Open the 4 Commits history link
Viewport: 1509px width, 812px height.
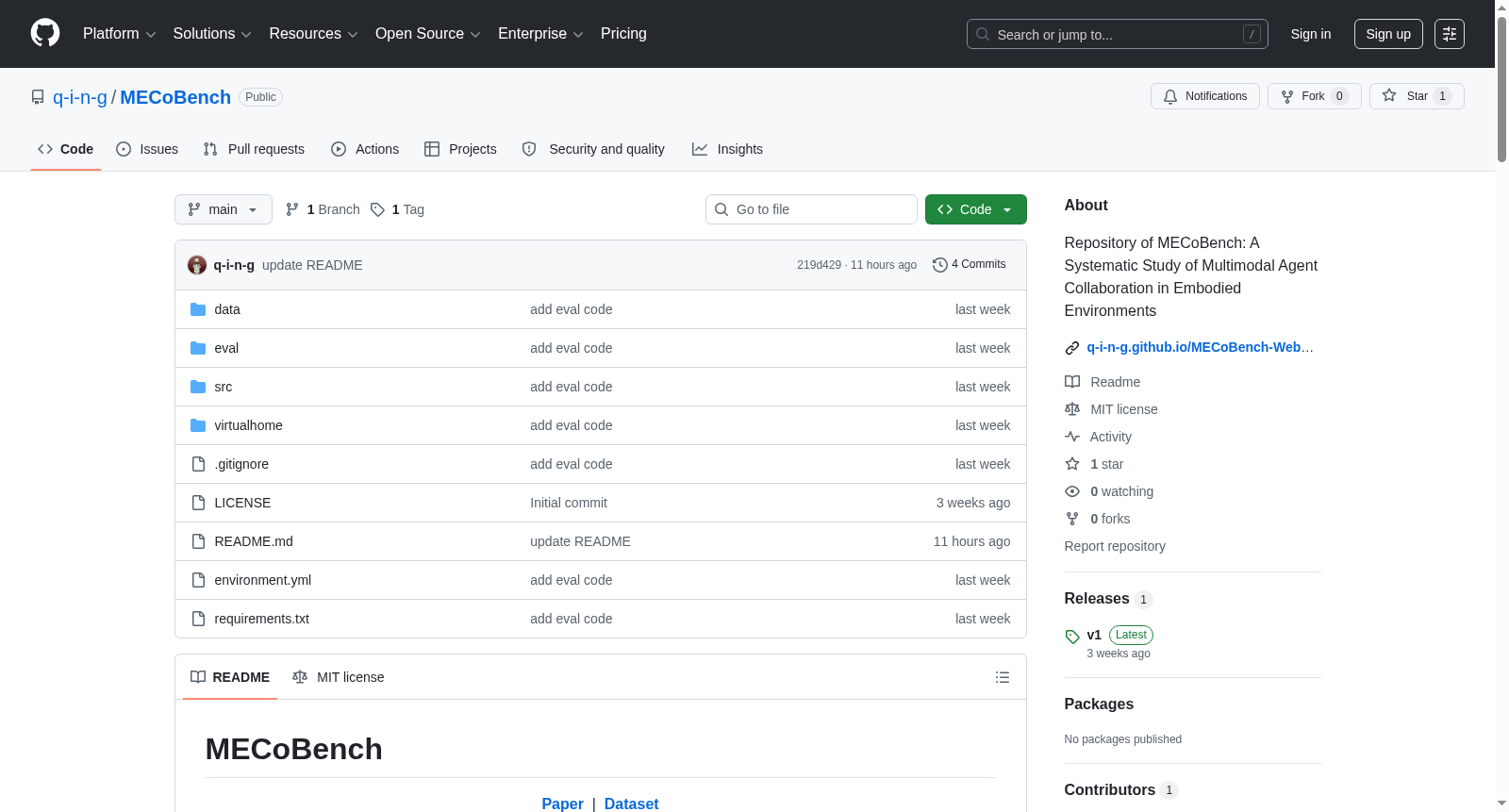pyautogui.click(x=970, y=265)
